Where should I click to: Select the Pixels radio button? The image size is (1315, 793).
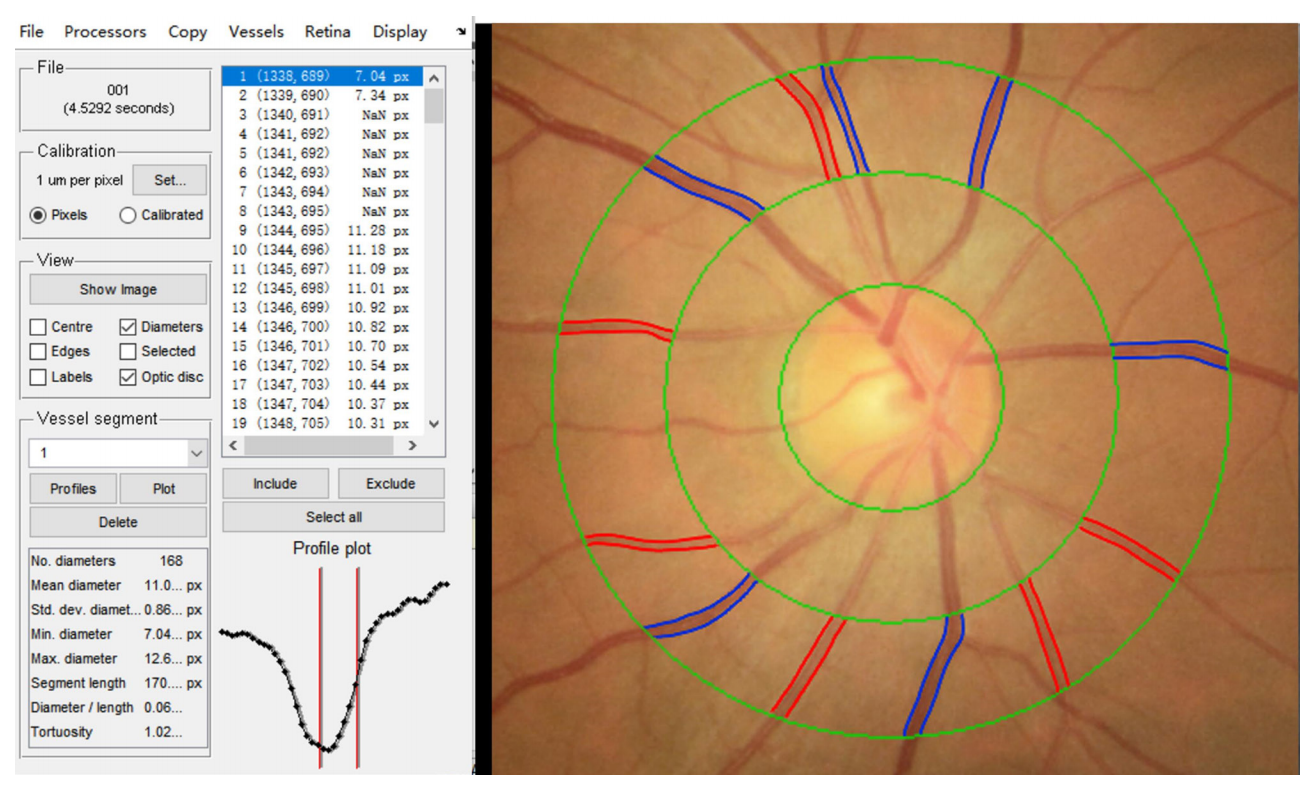tap(39, 215)
